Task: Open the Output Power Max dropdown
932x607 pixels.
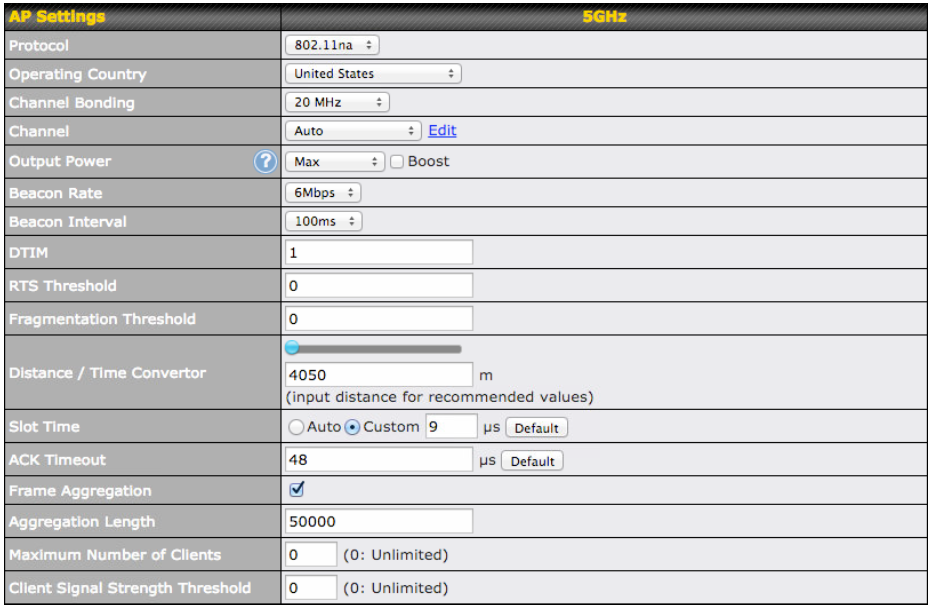Action: point(335,162)
